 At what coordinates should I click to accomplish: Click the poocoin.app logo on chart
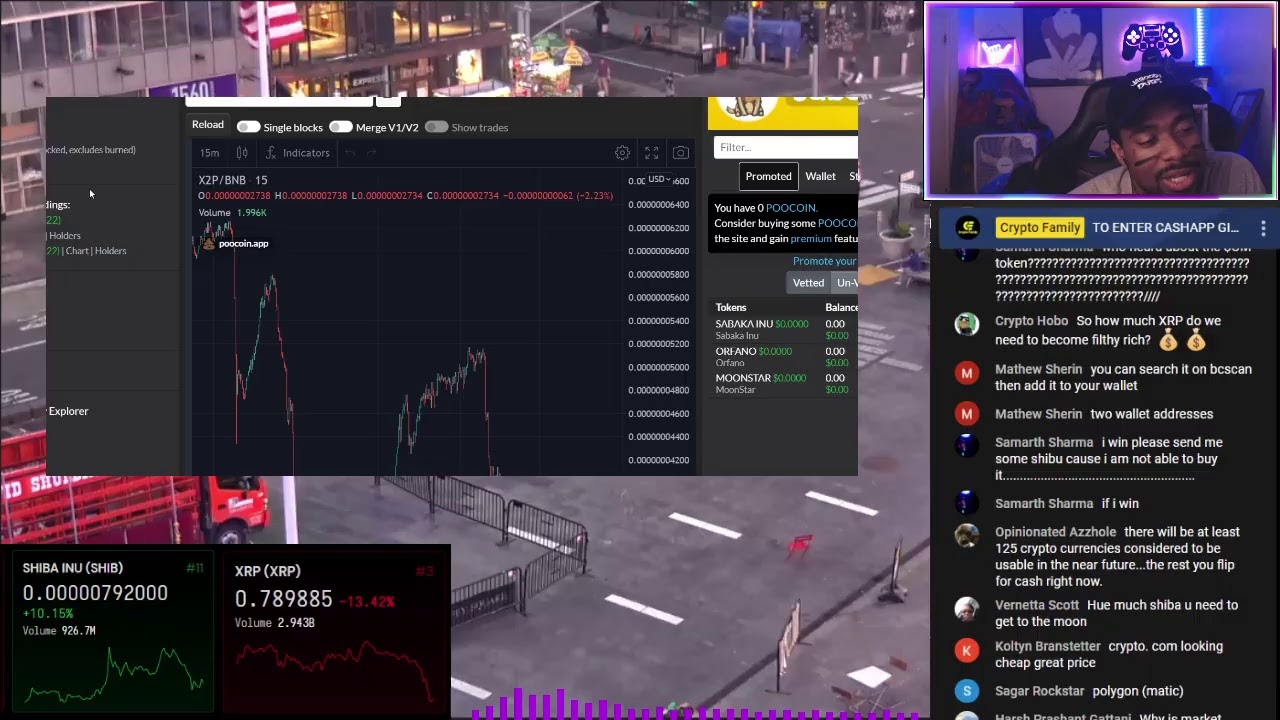236,243
